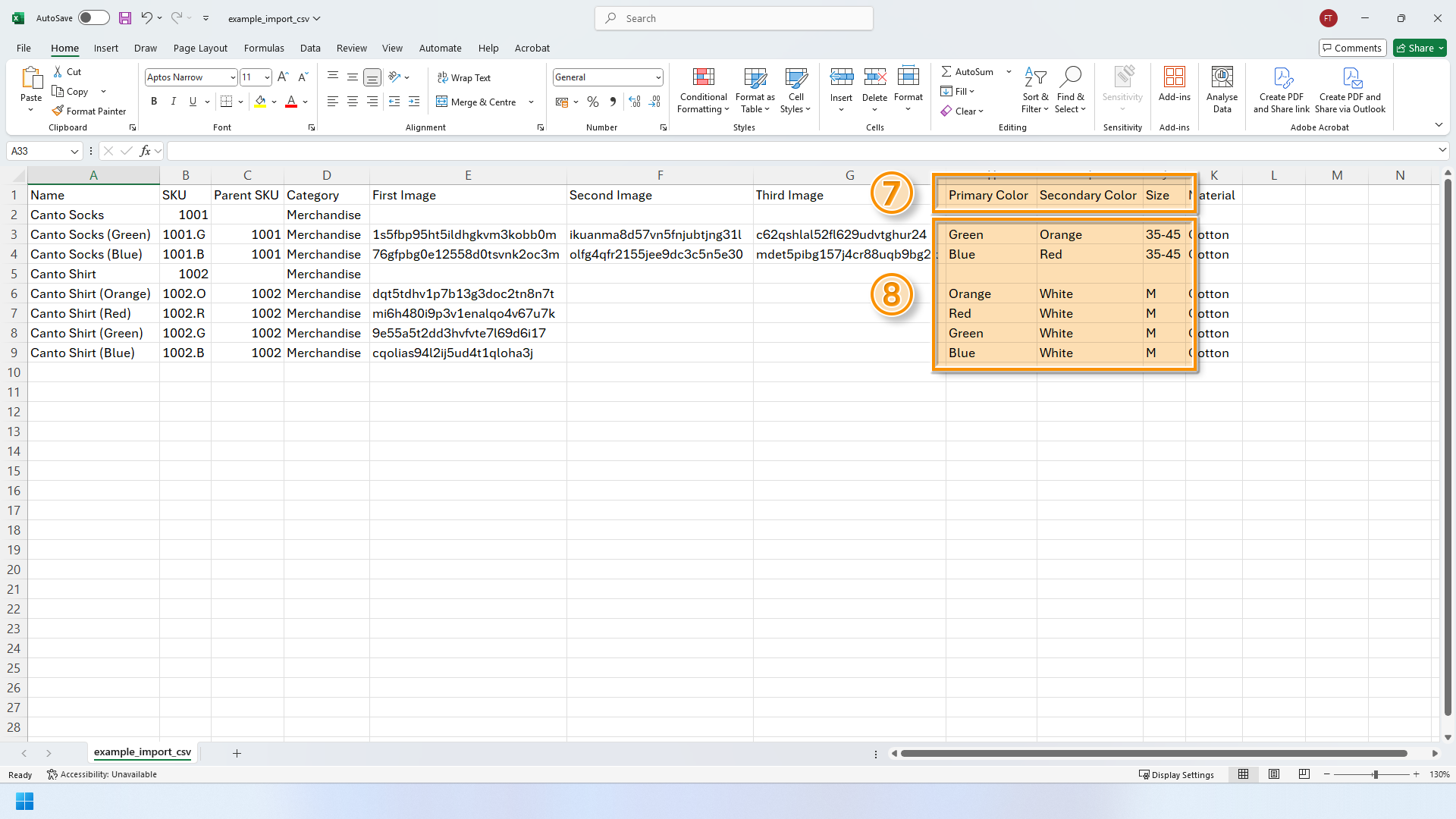The height and width of the screenshot is (819, 1456).
Task: Toggle Wrap Text for cells
Action: (464, 77)
